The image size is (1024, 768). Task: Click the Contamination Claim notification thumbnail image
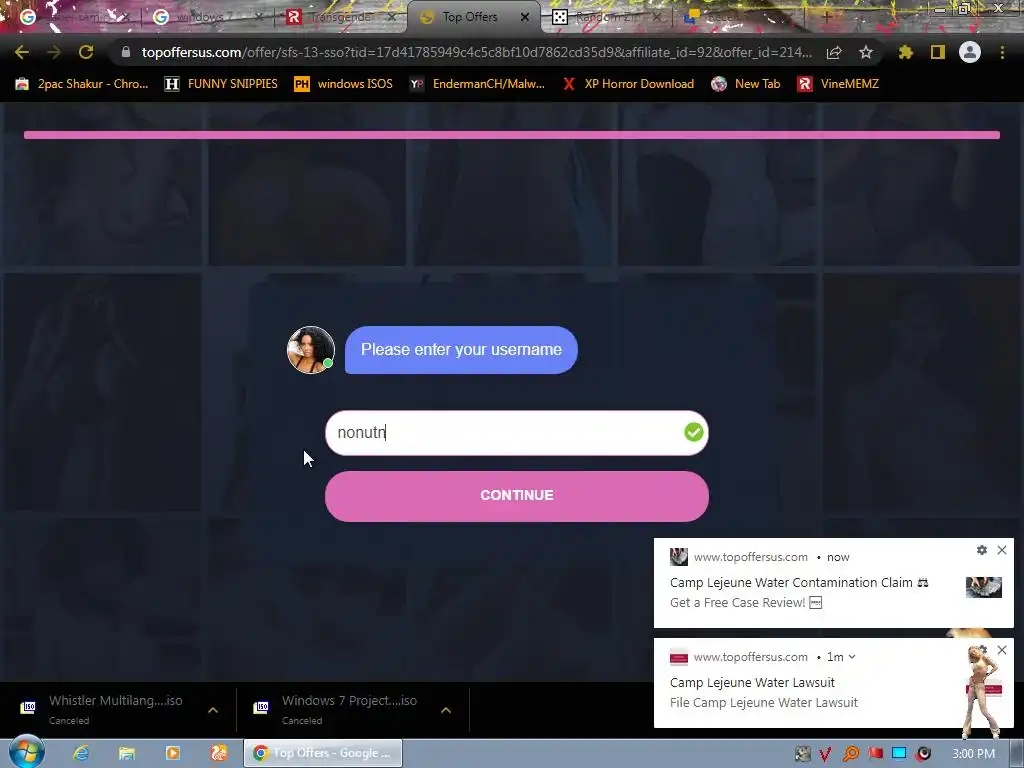984,587
